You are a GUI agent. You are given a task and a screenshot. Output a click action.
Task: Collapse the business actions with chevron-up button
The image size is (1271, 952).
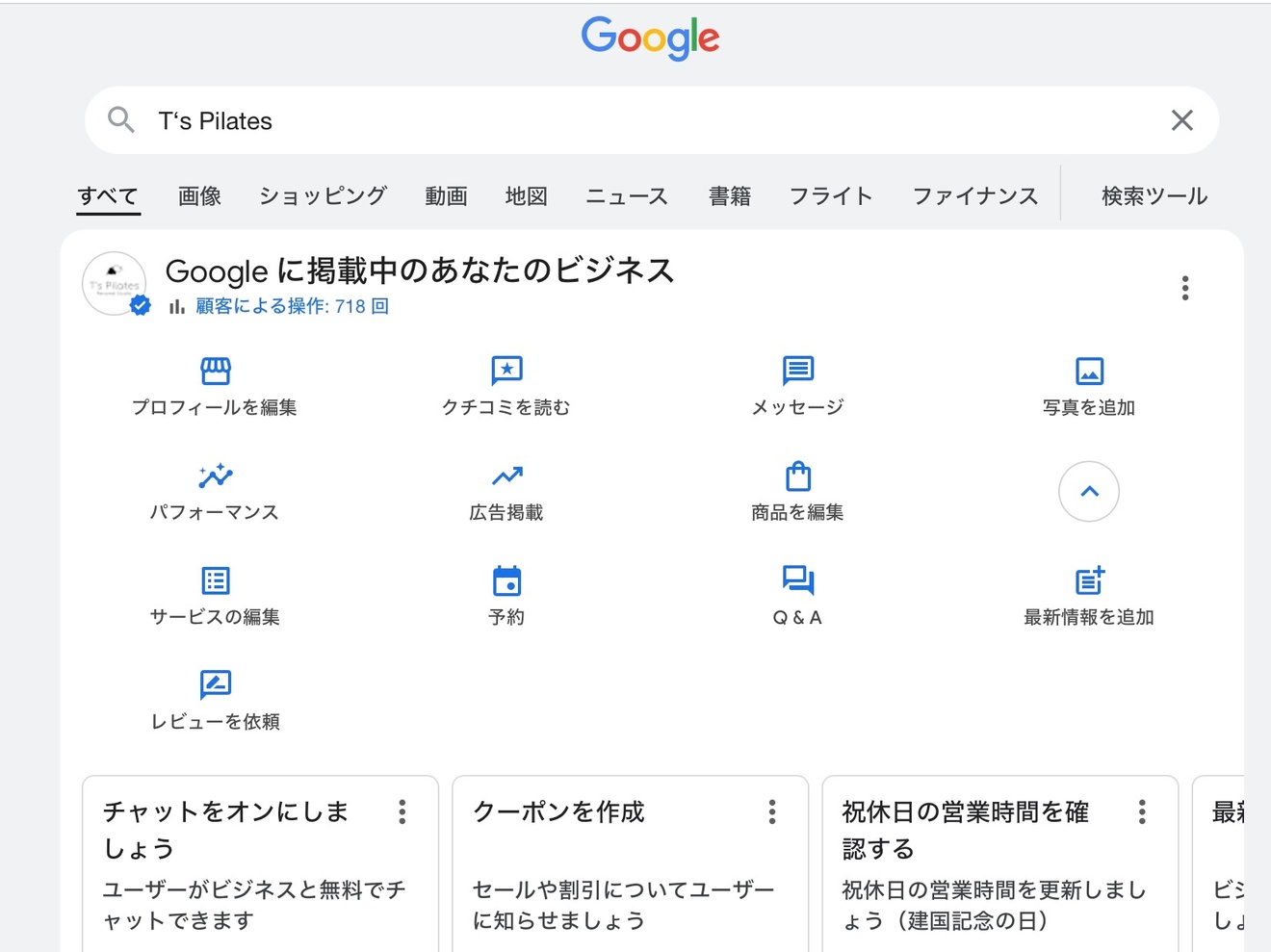pos(1089,492)
